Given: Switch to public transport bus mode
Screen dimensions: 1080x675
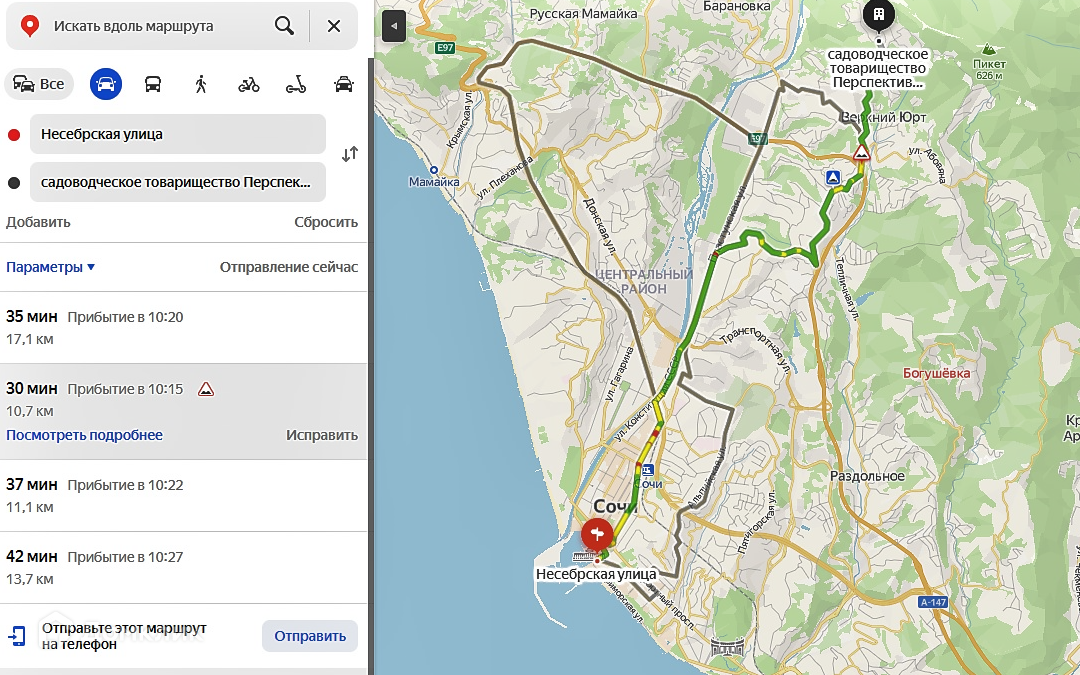Looking at the screenshot, I should pyautogui.click(x=153, y=84).
